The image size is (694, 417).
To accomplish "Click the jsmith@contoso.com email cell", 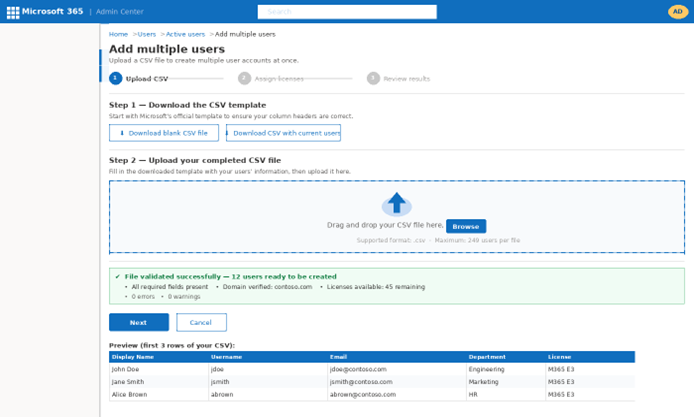I will tap(397, 382).
